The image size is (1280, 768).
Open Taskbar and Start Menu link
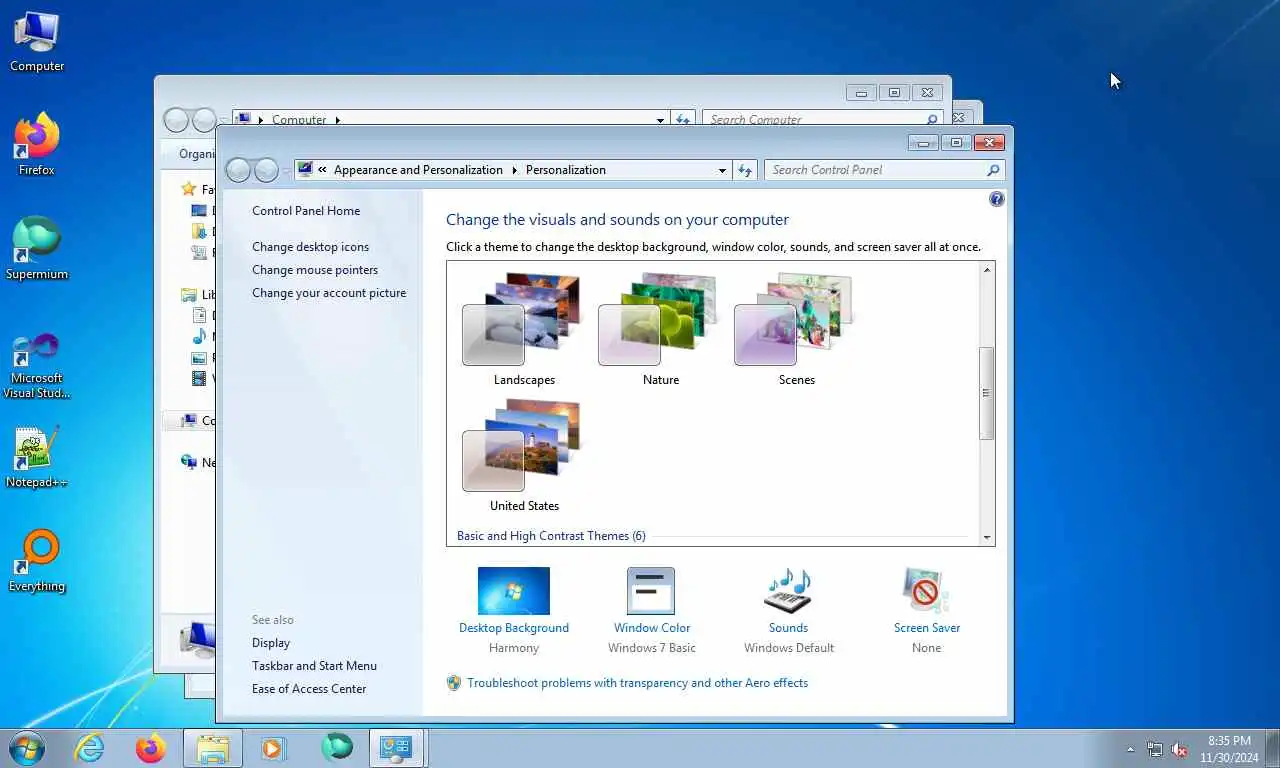point(314,666)
